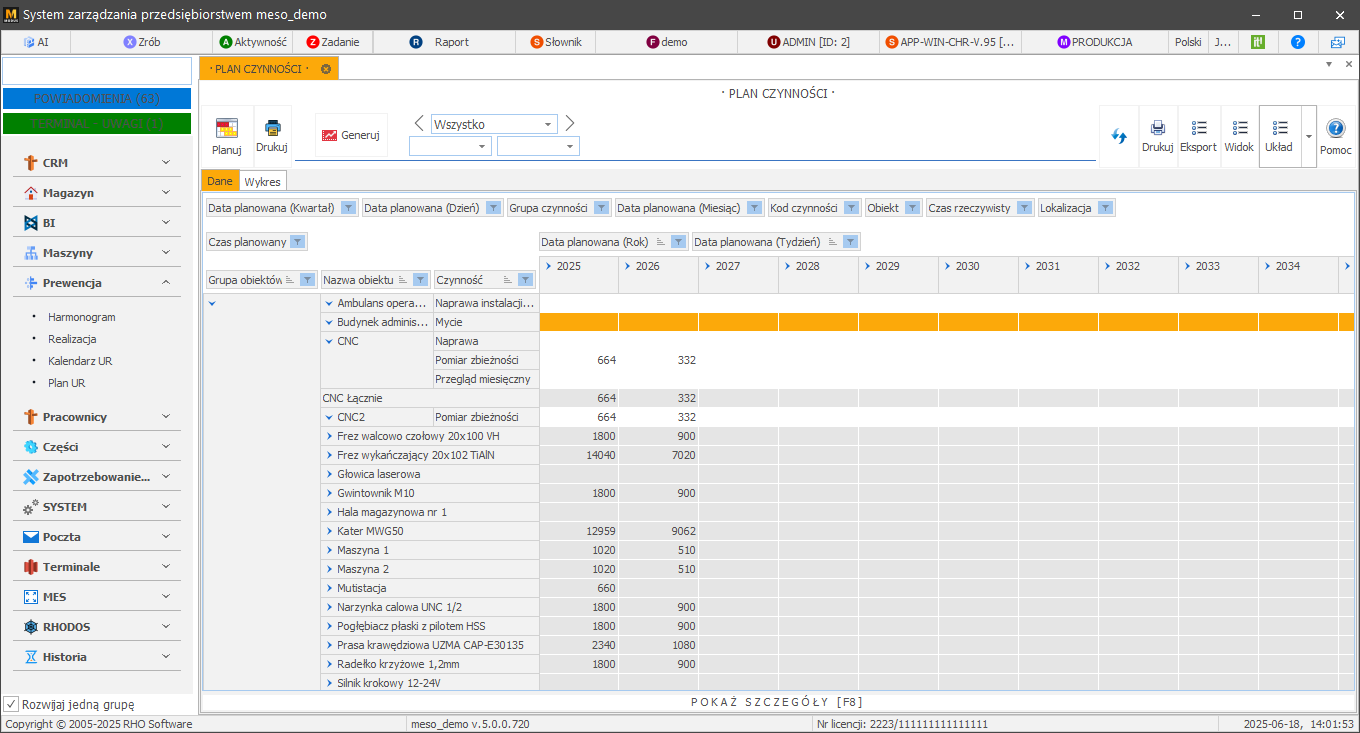Switch to the Wykres tab

coord(262,181)
